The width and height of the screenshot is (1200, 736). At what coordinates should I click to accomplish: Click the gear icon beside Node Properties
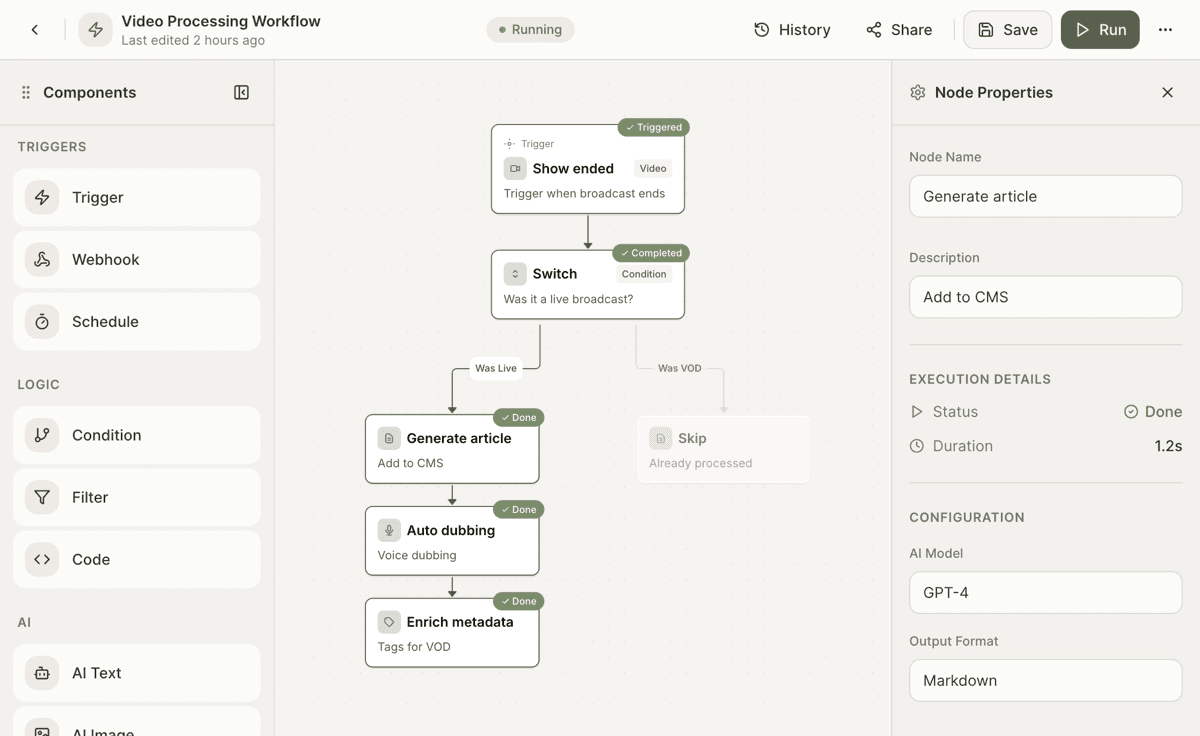[x=917, y=92]
